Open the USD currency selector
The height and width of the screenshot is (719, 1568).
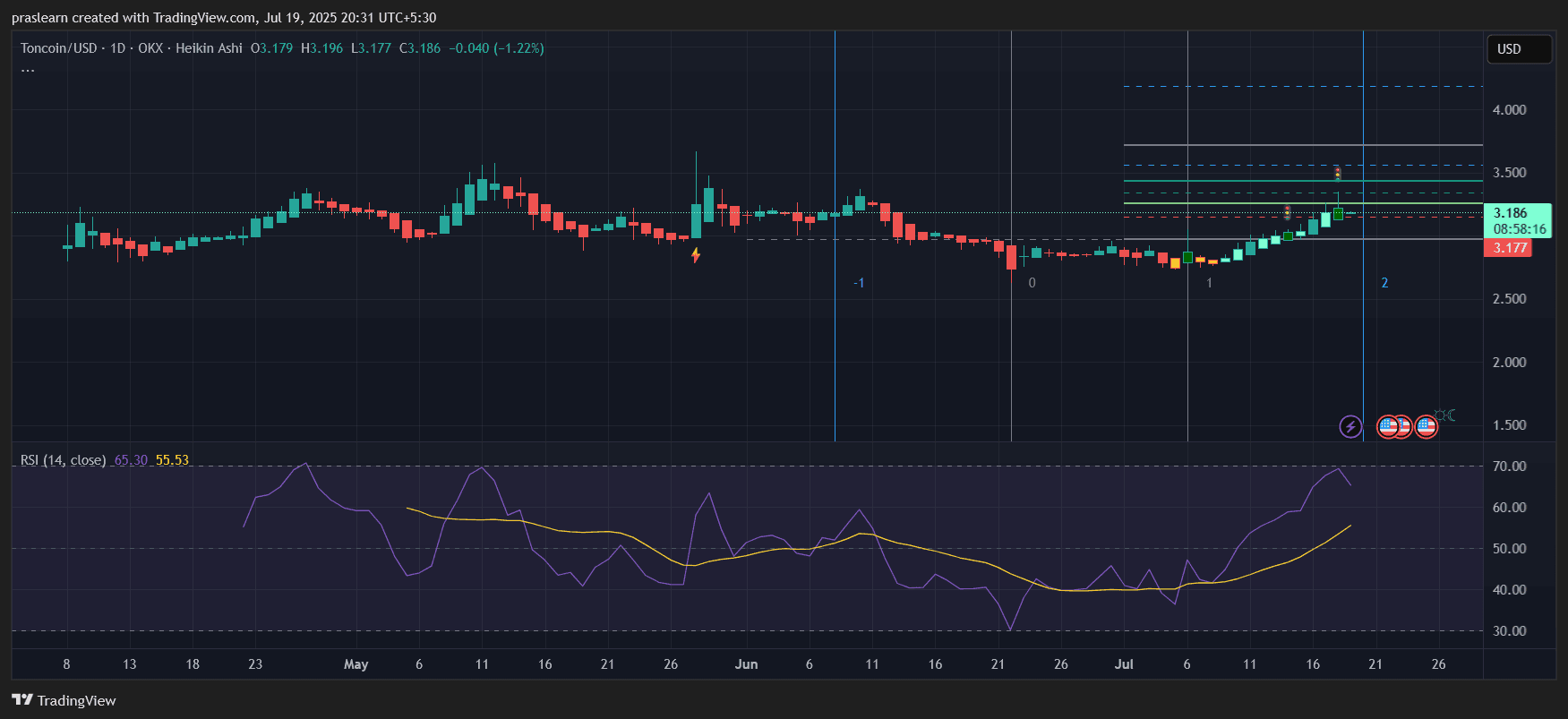coord(1518,49)
